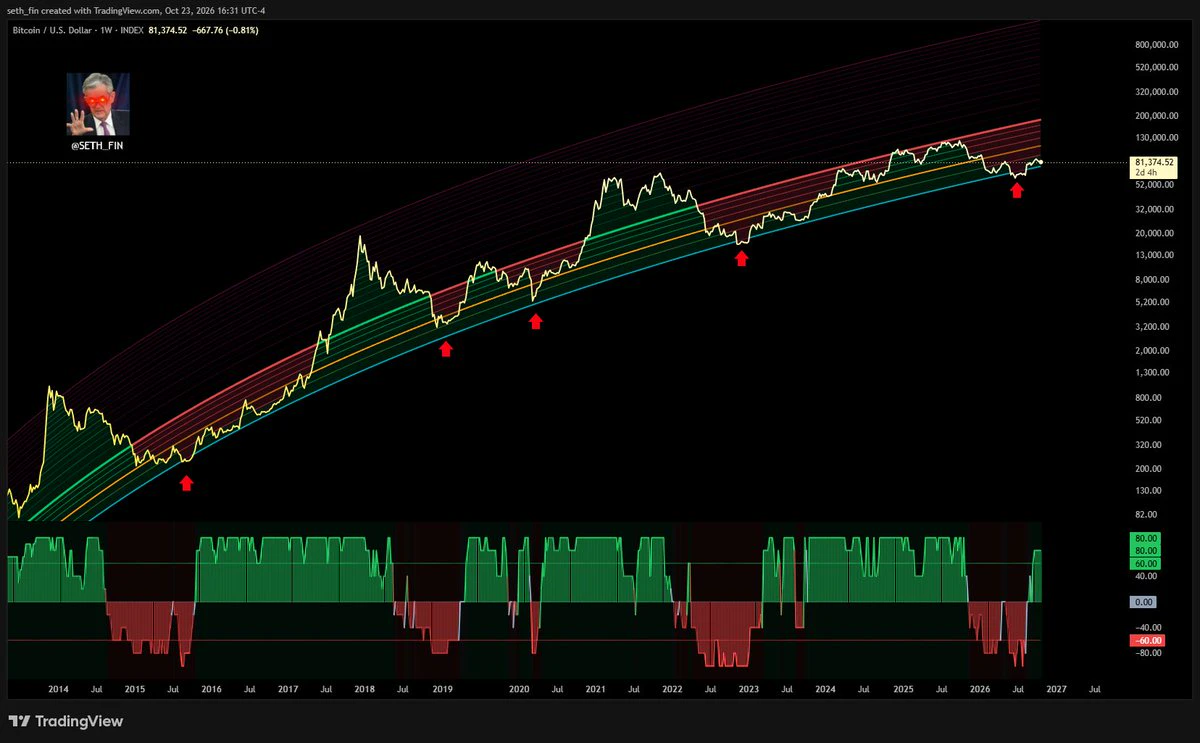Open the Powell laser-eyes avatar image
The width and height of the screenshot is (1200, 743).
point(98,104)
